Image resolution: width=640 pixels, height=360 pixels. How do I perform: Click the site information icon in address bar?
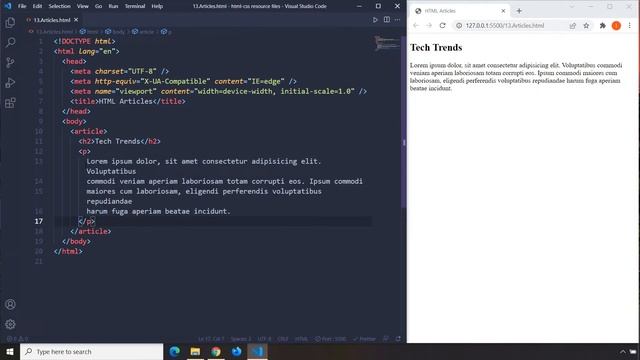tap(459, 25)
